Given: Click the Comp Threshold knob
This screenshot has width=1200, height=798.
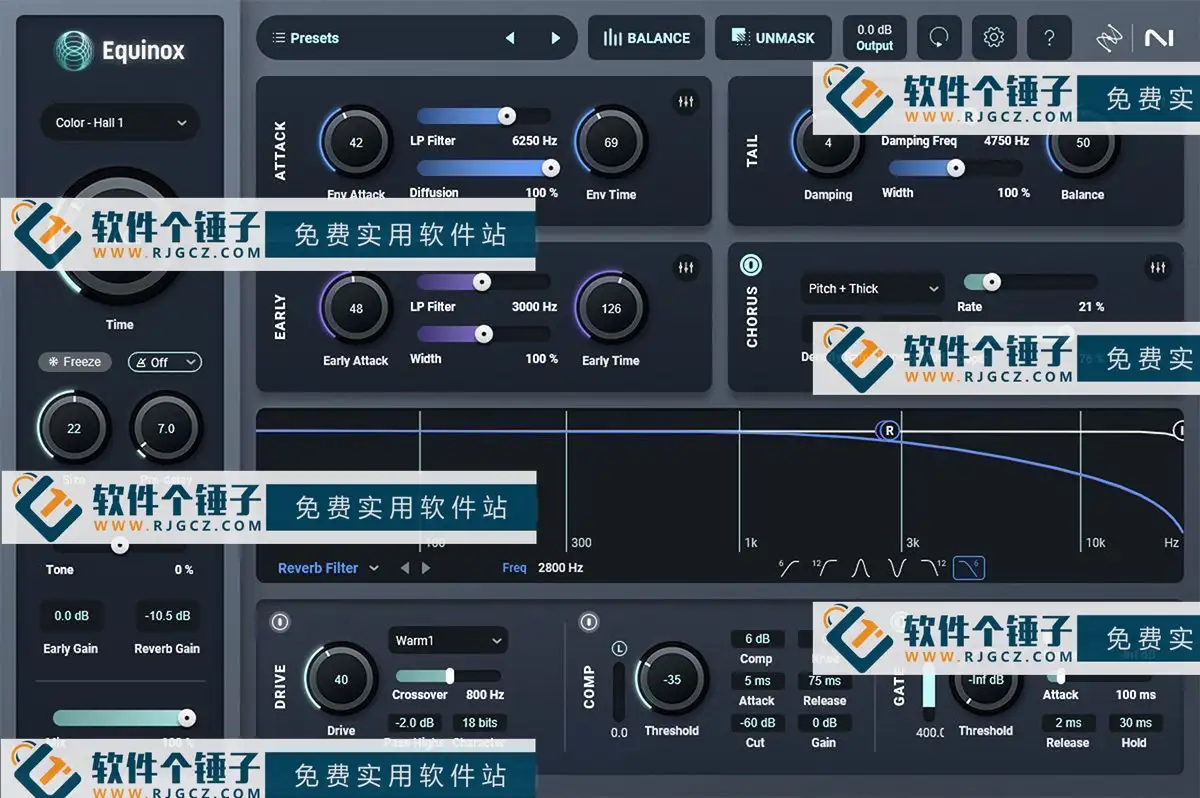Looking at the screenshot, I should (672, 679).
